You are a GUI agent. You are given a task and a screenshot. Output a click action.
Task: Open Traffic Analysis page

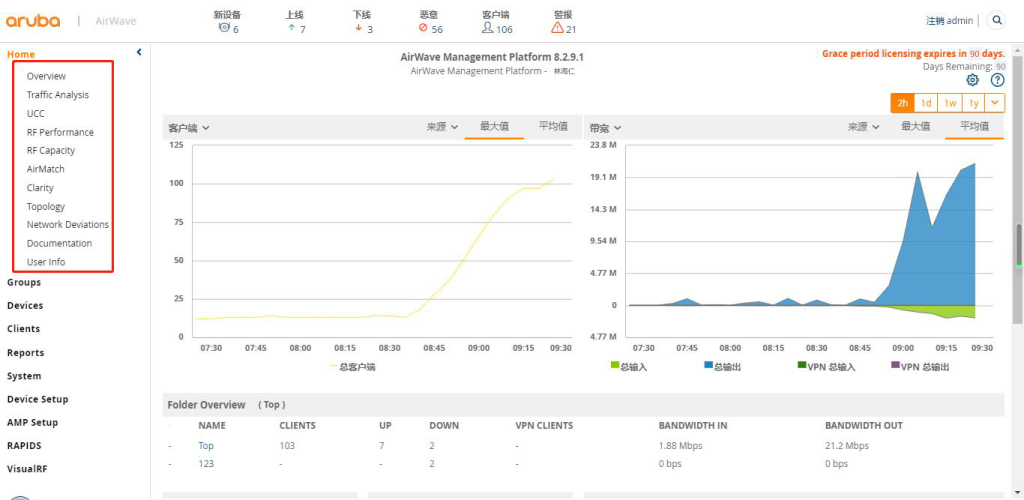pos(57,95)
